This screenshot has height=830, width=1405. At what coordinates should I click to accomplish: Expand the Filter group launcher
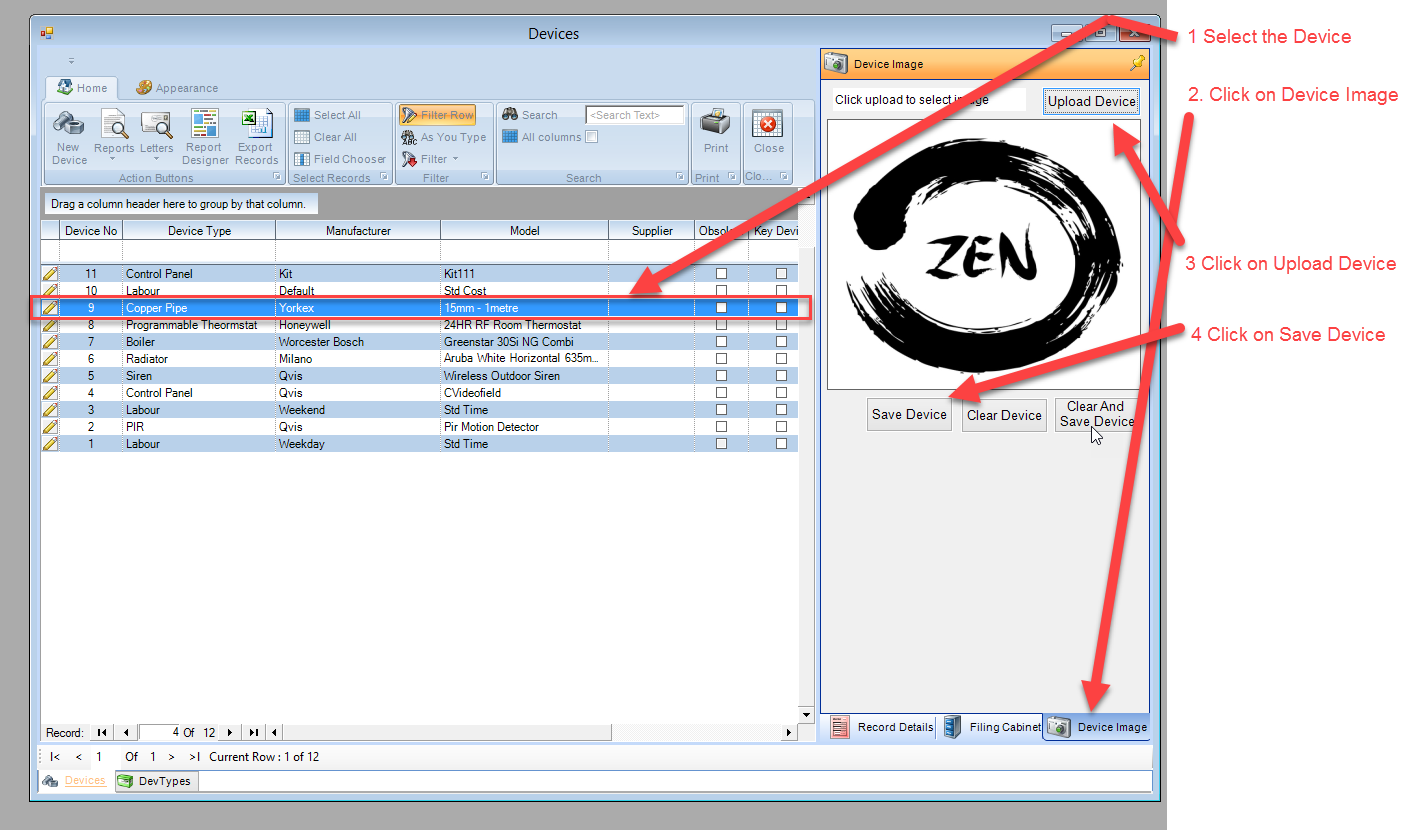(x=485, y=177)
